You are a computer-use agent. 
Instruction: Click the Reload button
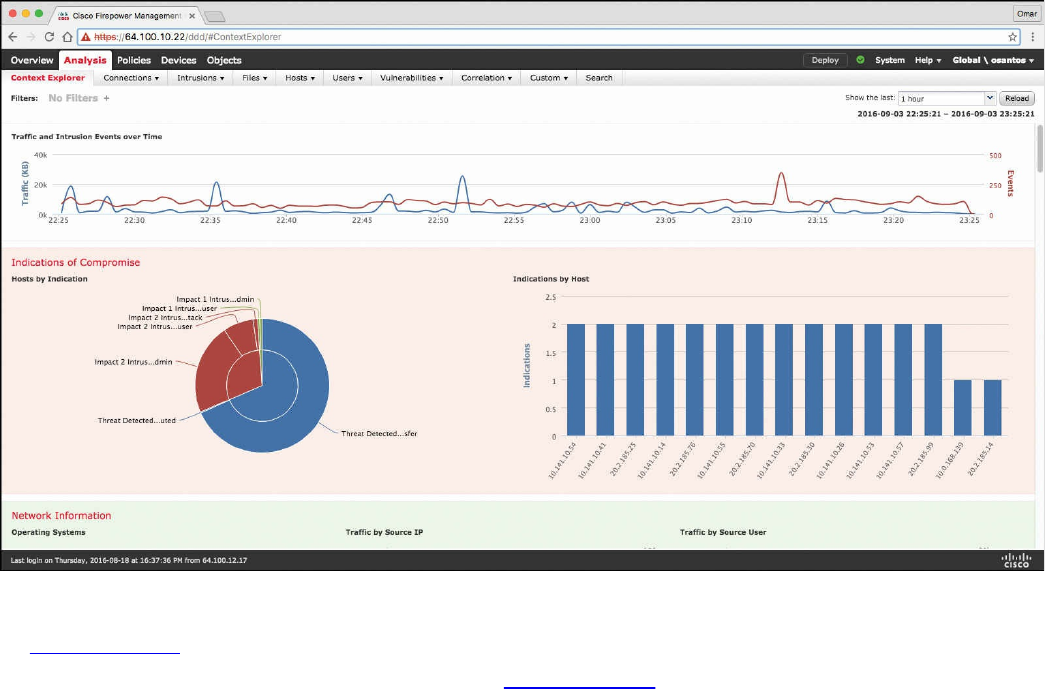point(1016,99)
